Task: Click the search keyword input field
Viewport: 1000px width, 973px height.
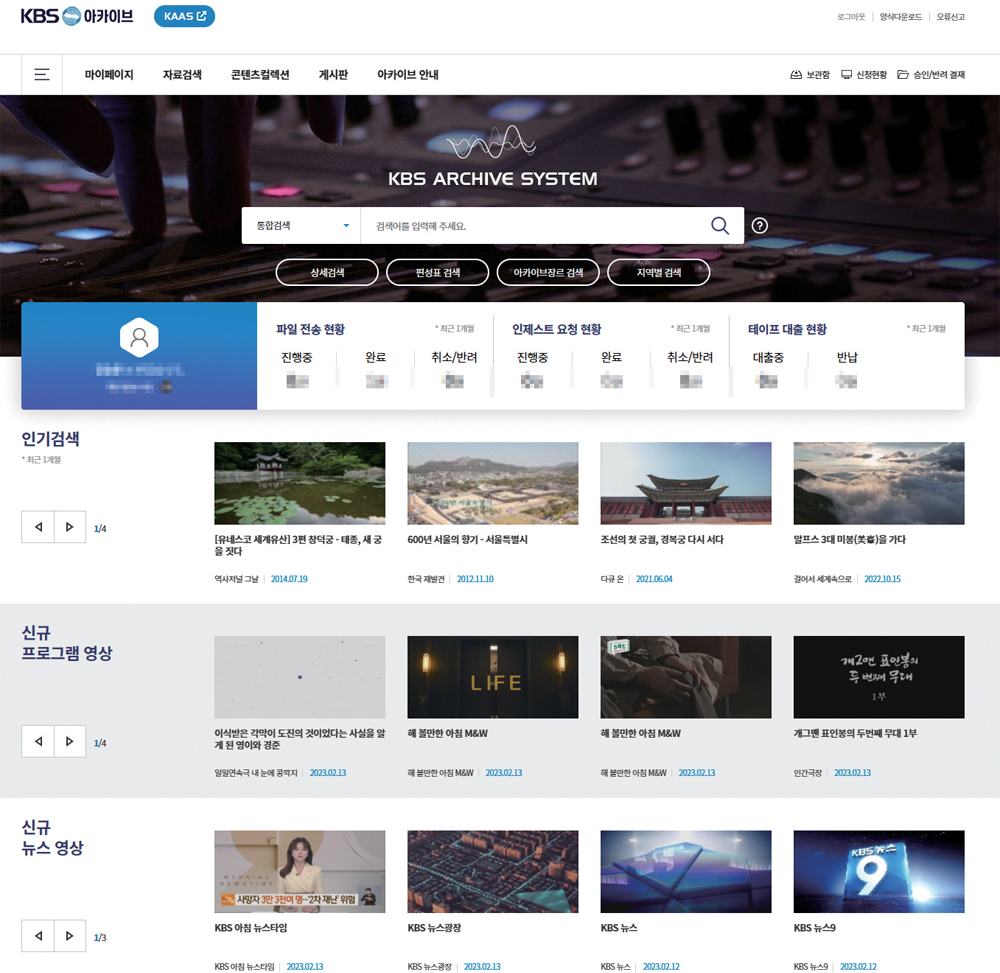Action: [x=536, y=225]
